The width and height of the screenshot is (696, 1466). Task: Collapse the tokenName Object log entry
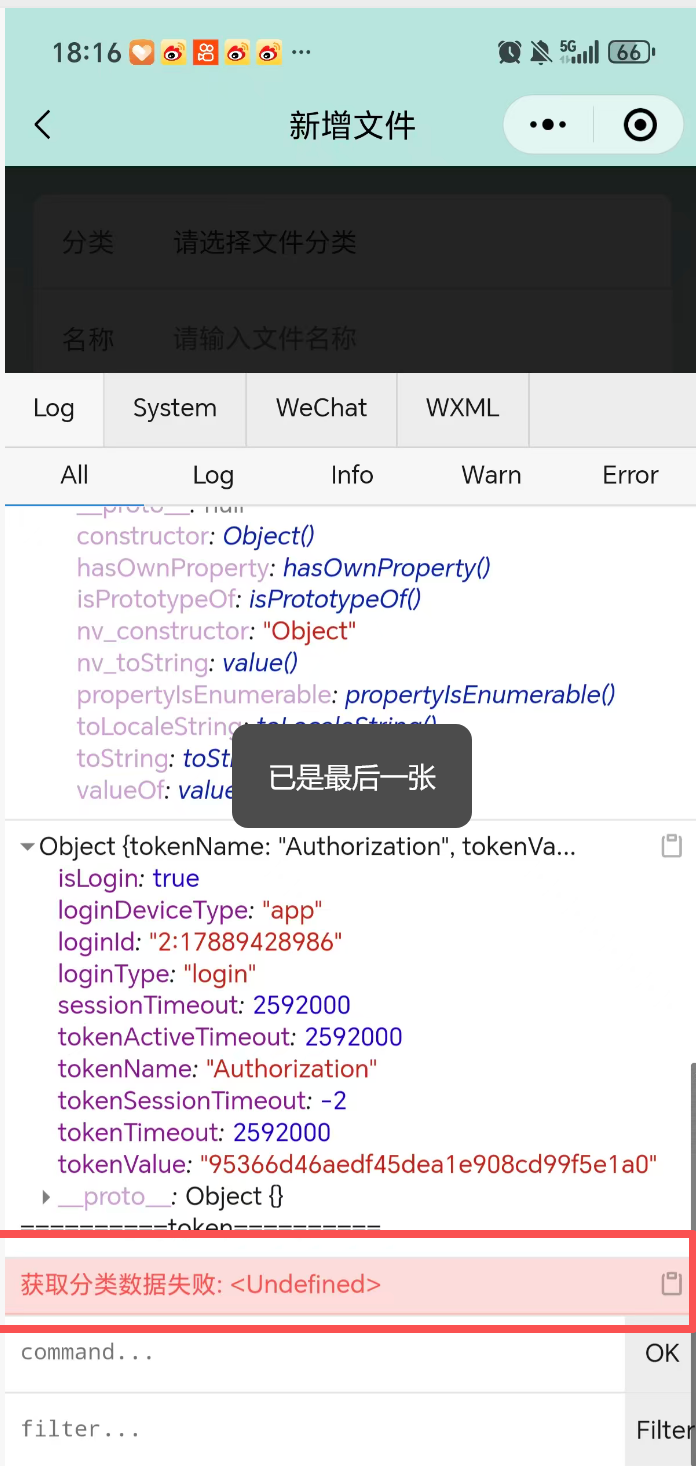coord(27,847)
